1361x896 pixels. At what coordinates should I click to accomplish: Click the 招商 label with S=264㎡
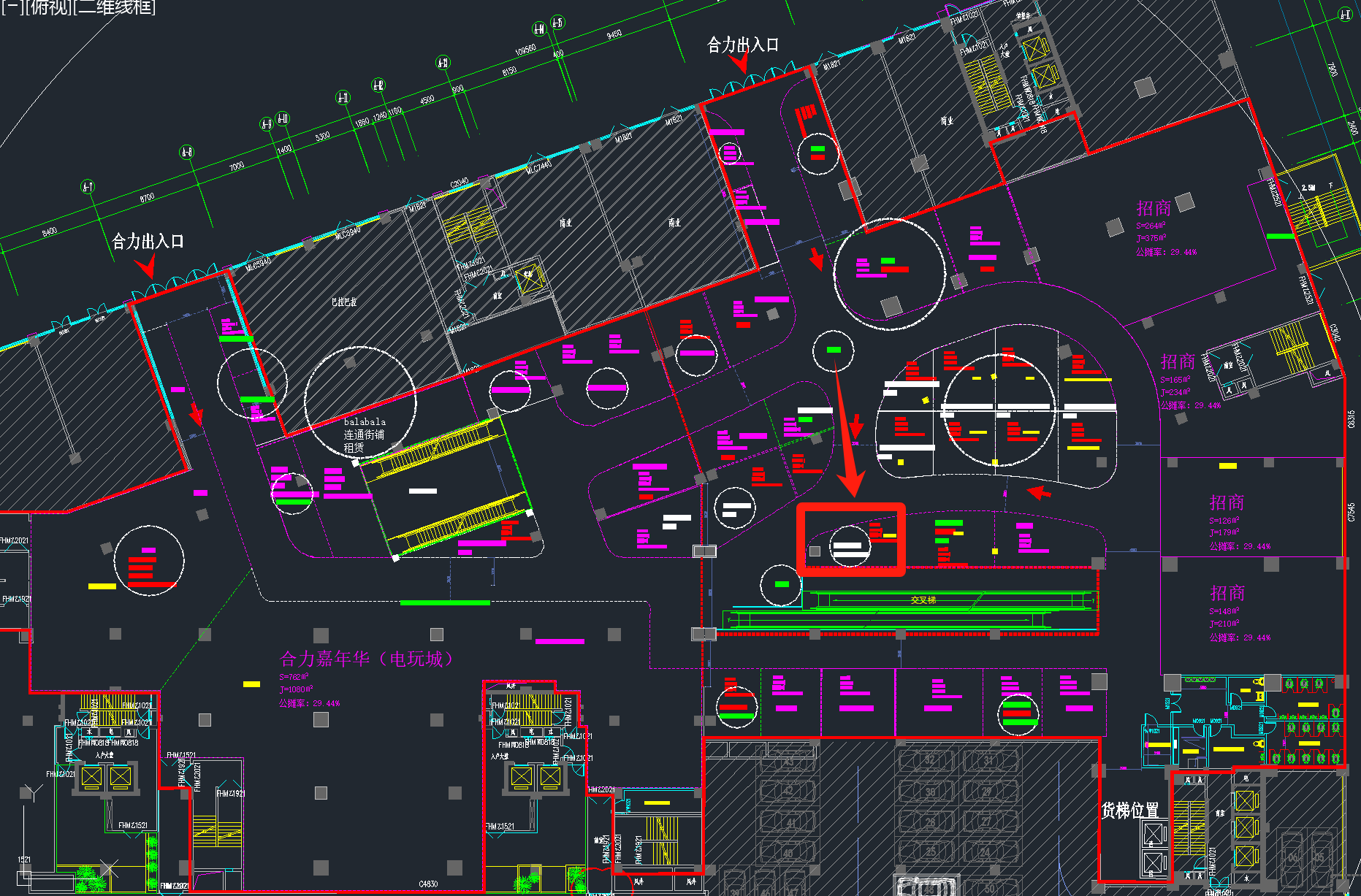point(1154,208)
